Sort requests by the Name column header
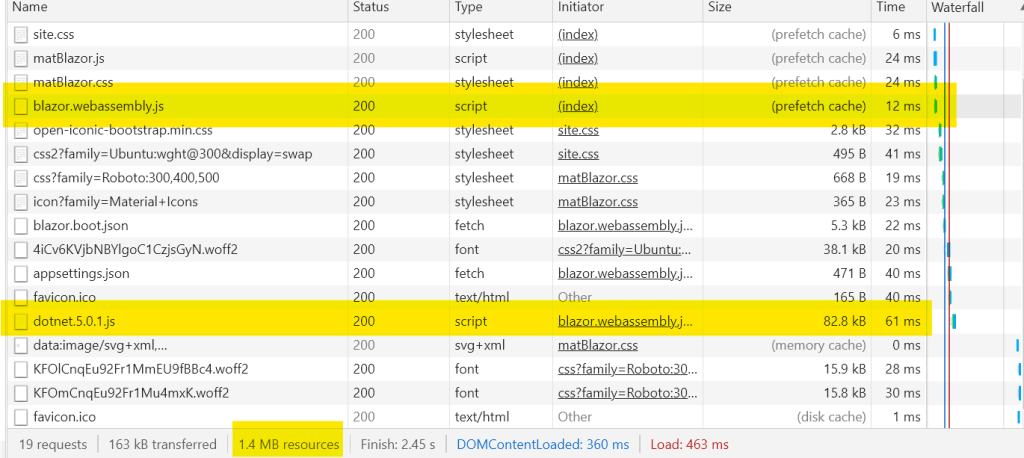Viewport: 1024px width, 458px height. (30, 8)
